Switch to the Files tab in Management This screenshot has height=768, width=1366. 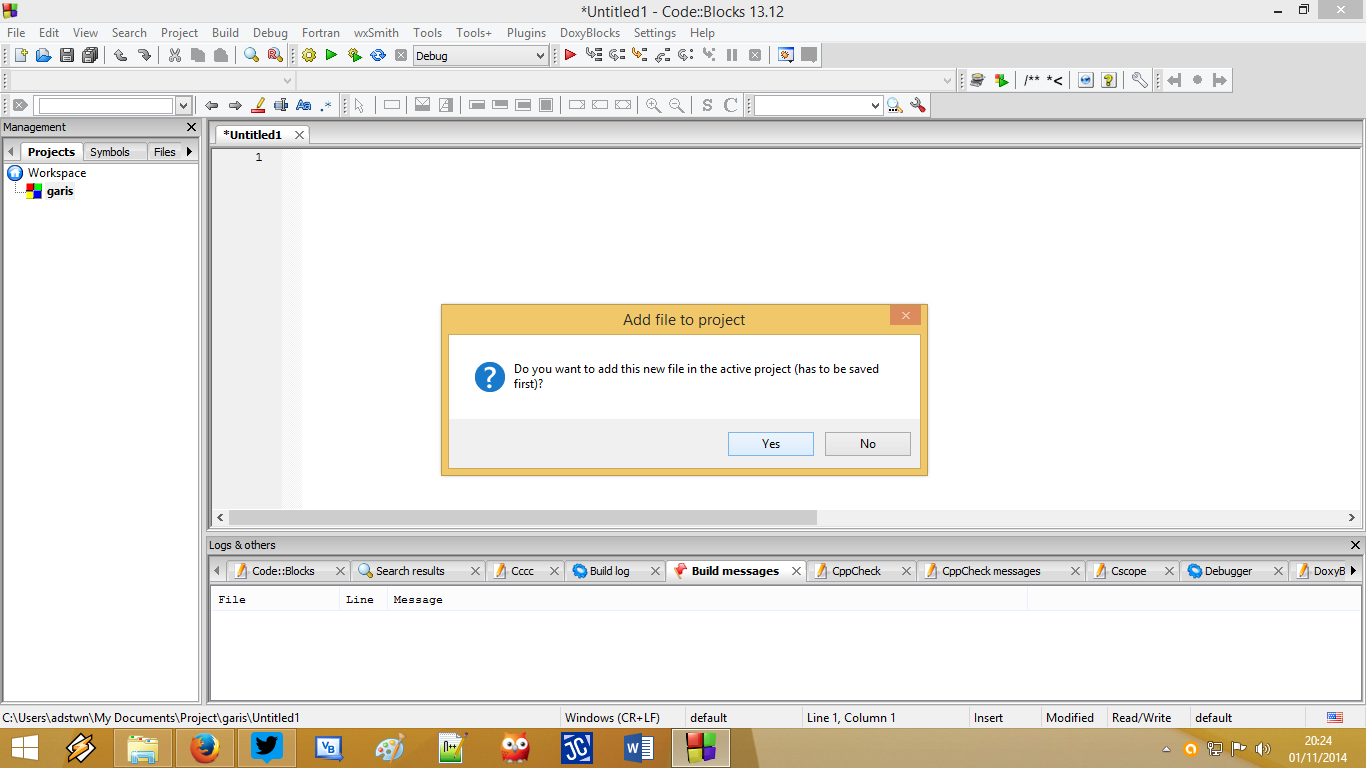(x=165, y=152)
